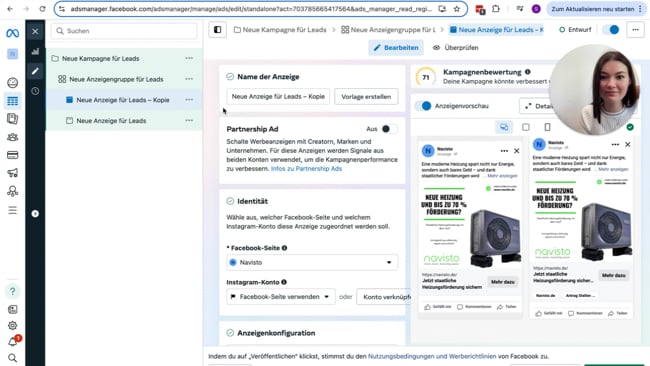The width and height of the screenshot is (650, 366).
Task: Select Neue Anzeigengruppe für Leads in tree
Action: coord(116,79)
